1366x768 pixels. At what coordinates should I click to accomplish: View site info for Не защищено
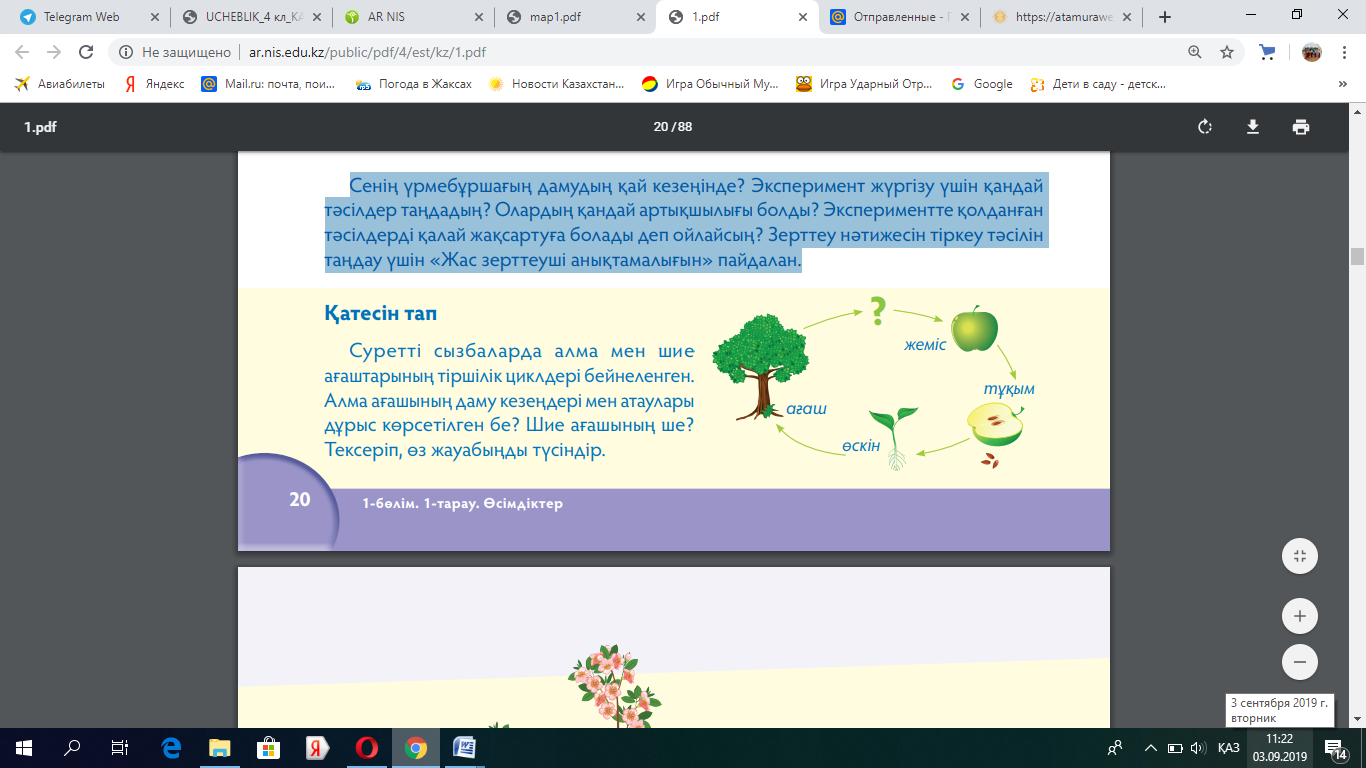point(175,52)
